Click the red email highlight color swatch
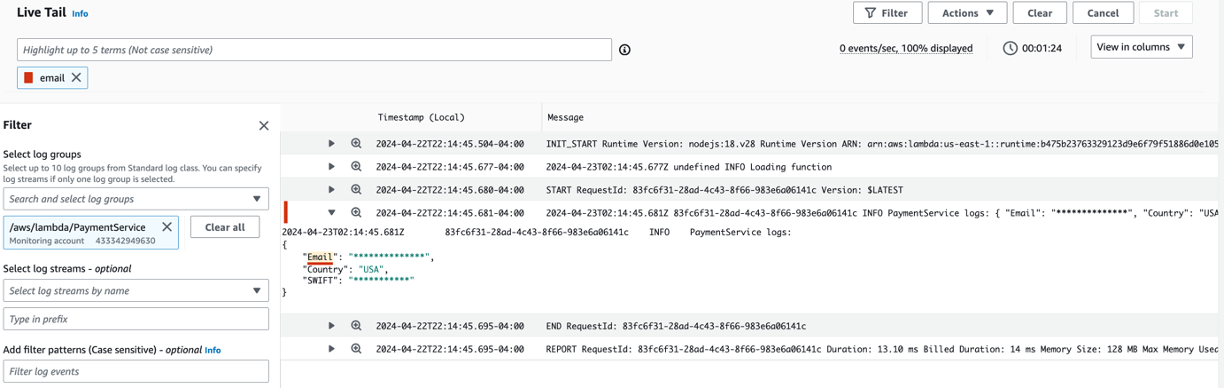Viewport: 1224px width, 388px height. point(28,78)
